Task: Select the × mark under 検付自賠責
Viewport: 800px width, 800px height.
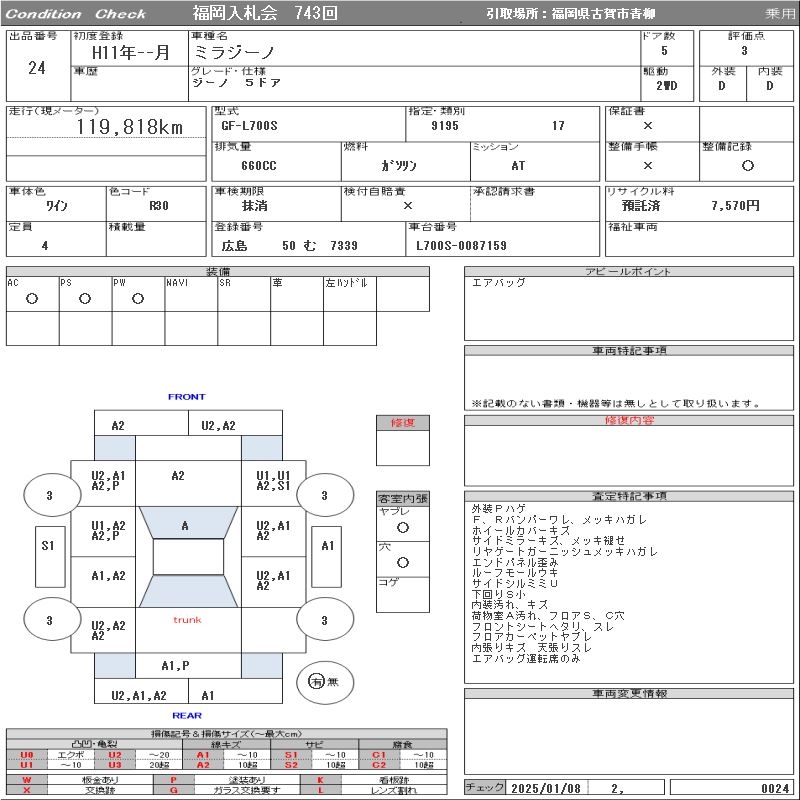Action: tap(408, 205)
